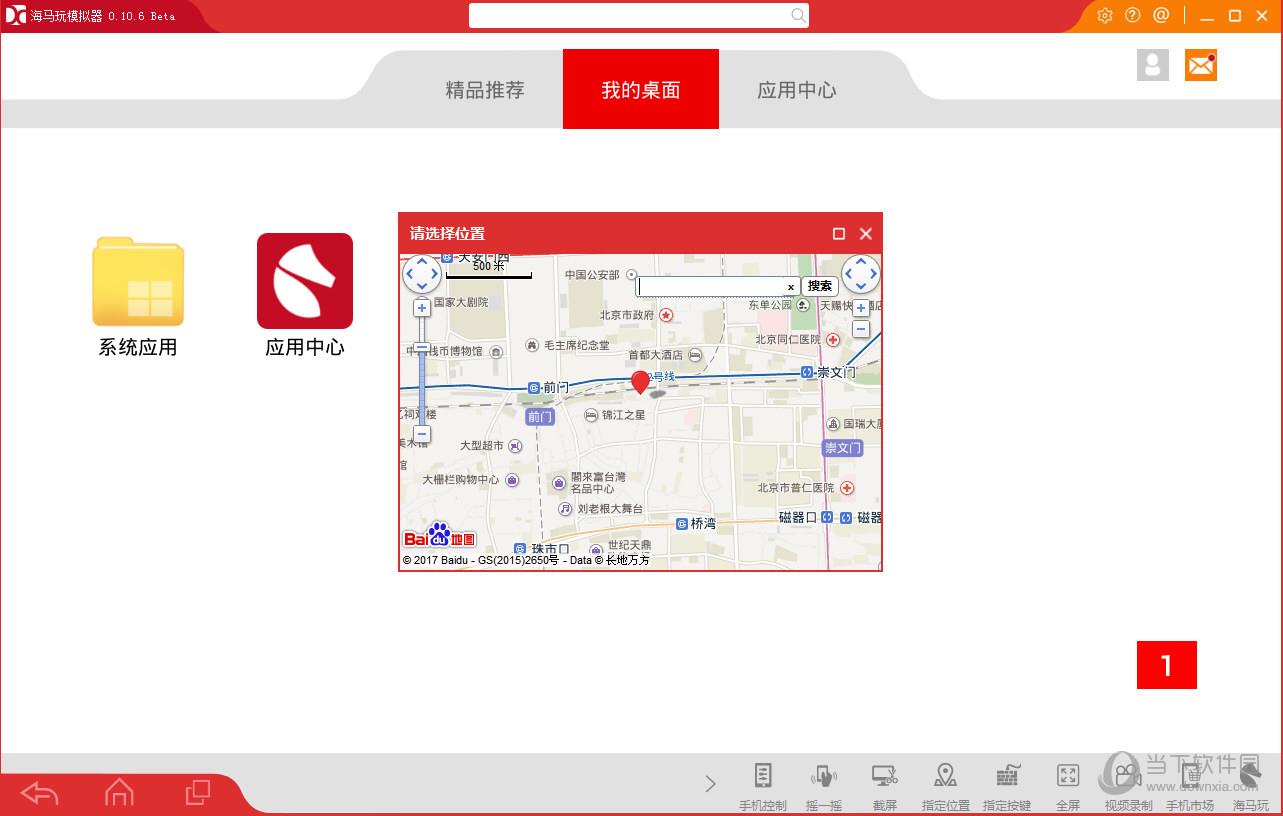Select 北京市普仁医院 on the map
Screen dimensions: 1283x816
coord(806,488)
